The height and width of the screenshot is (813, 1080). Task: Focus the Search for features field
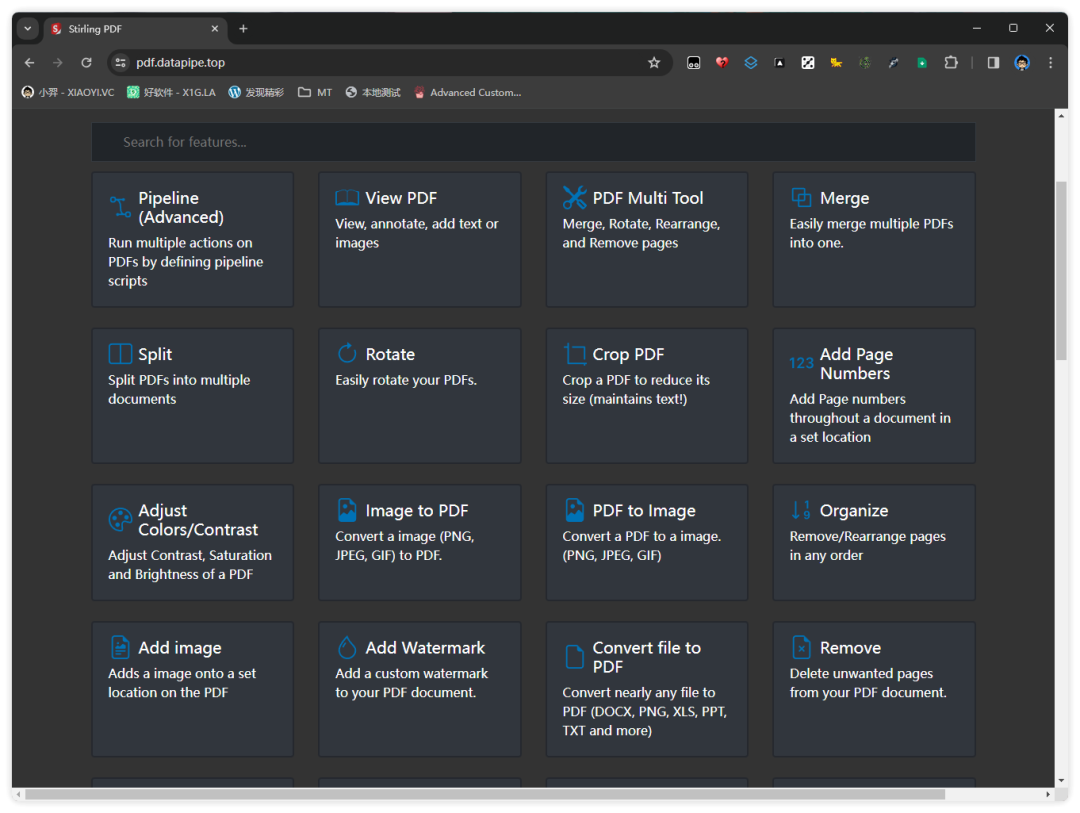pyautogui.click(x=533, y=142)
